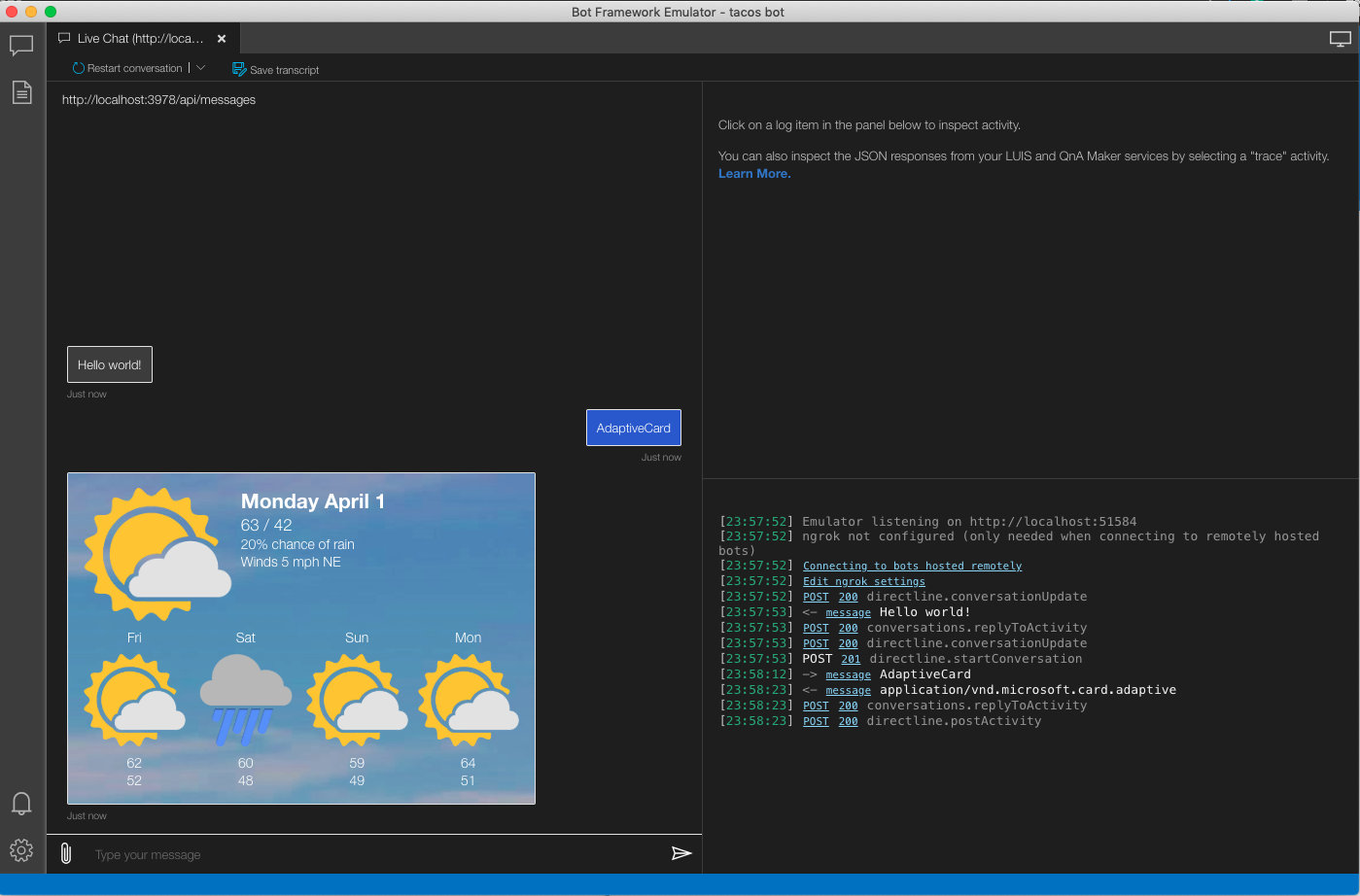Open Edit ngrok settings link

[864, 581]
